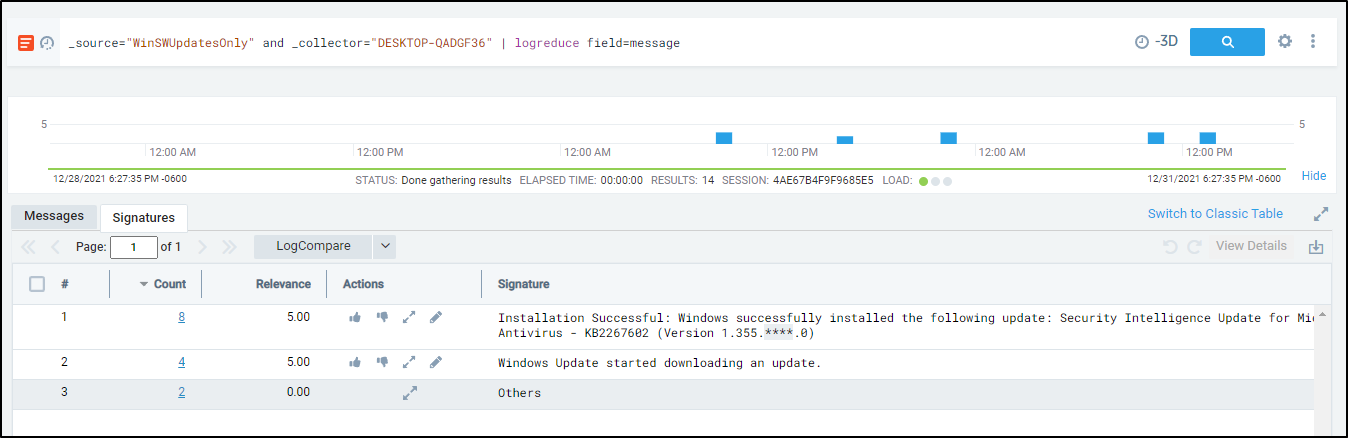Click the page number input field
The width and height of the screenshot is (1348, 438).
pos(134,247)
